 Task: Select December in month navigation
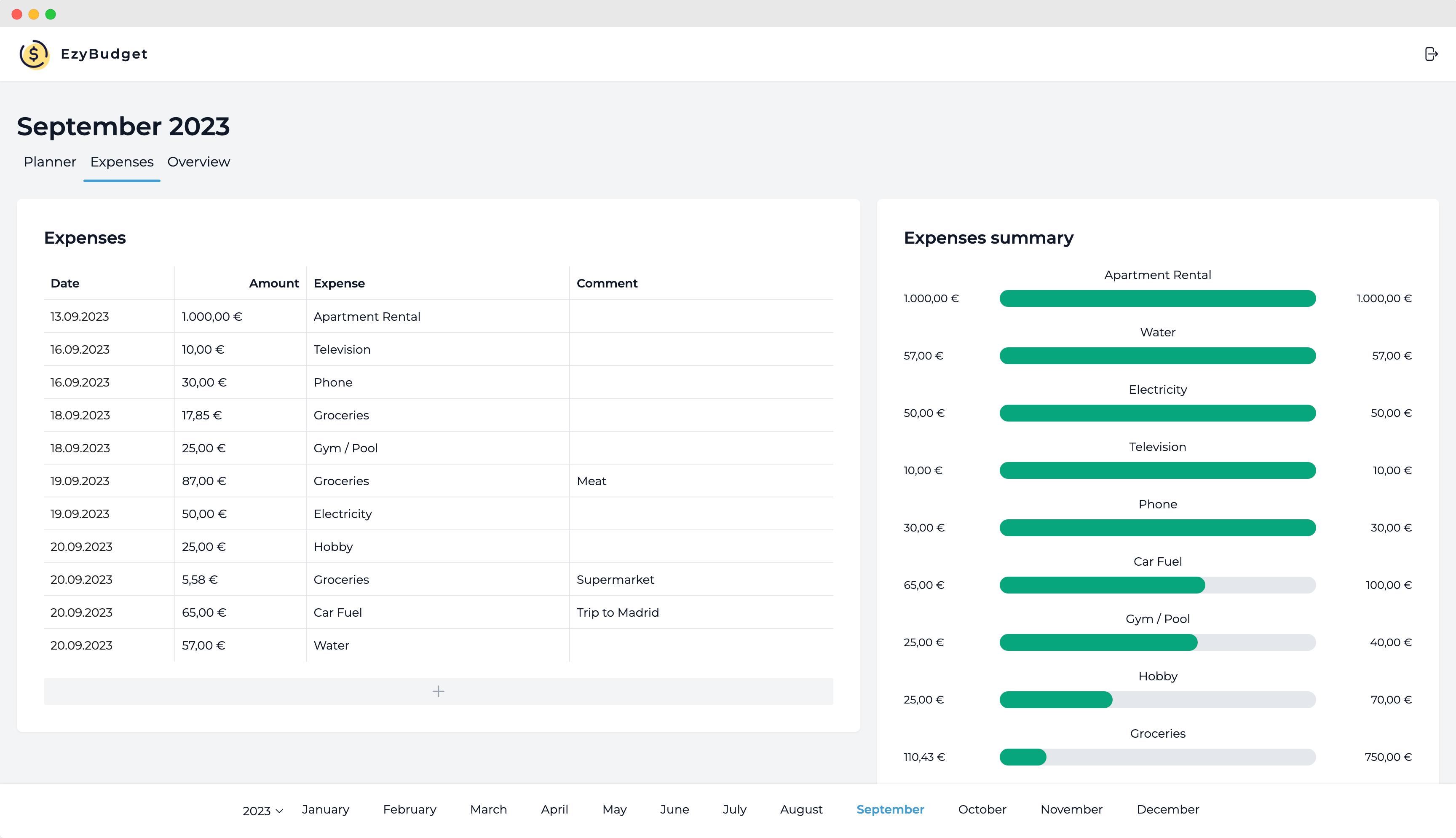point(1167,809)
